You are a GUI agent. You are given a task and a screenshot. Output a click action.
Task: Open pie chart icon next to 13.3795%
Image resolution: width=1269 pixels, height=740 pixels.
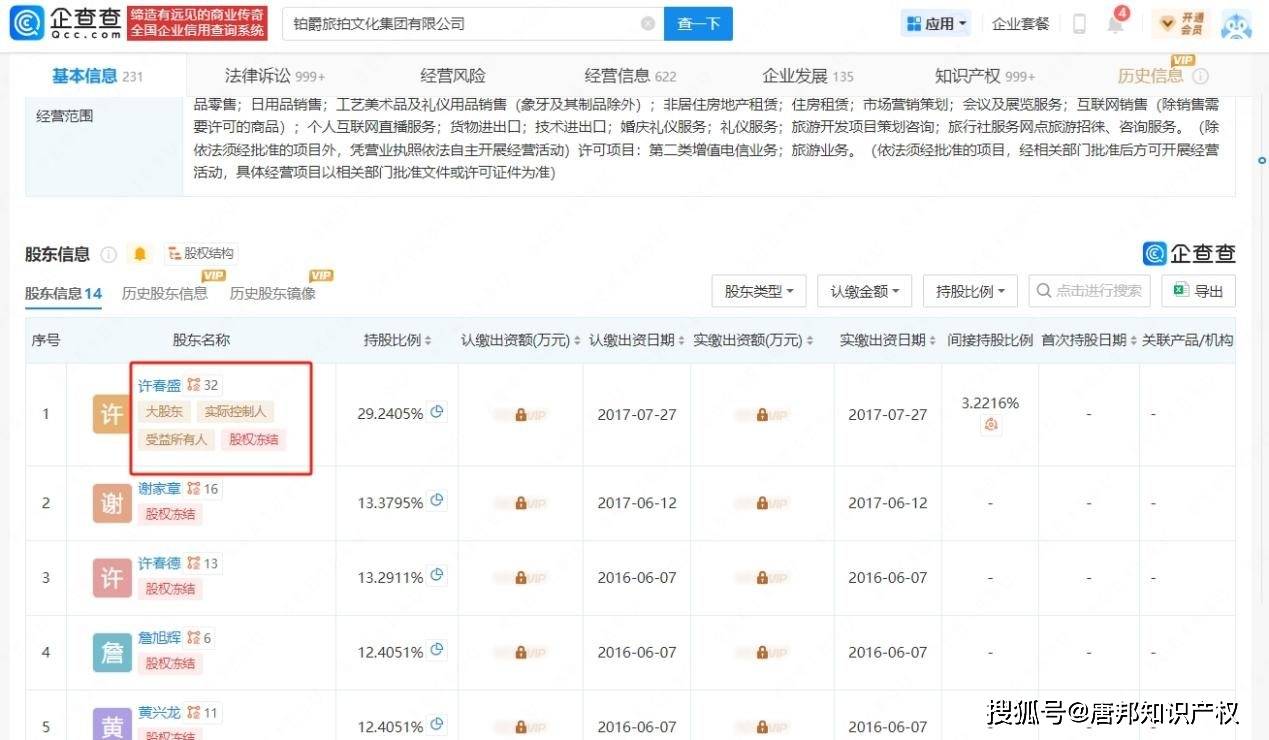(x=437, y=501)
